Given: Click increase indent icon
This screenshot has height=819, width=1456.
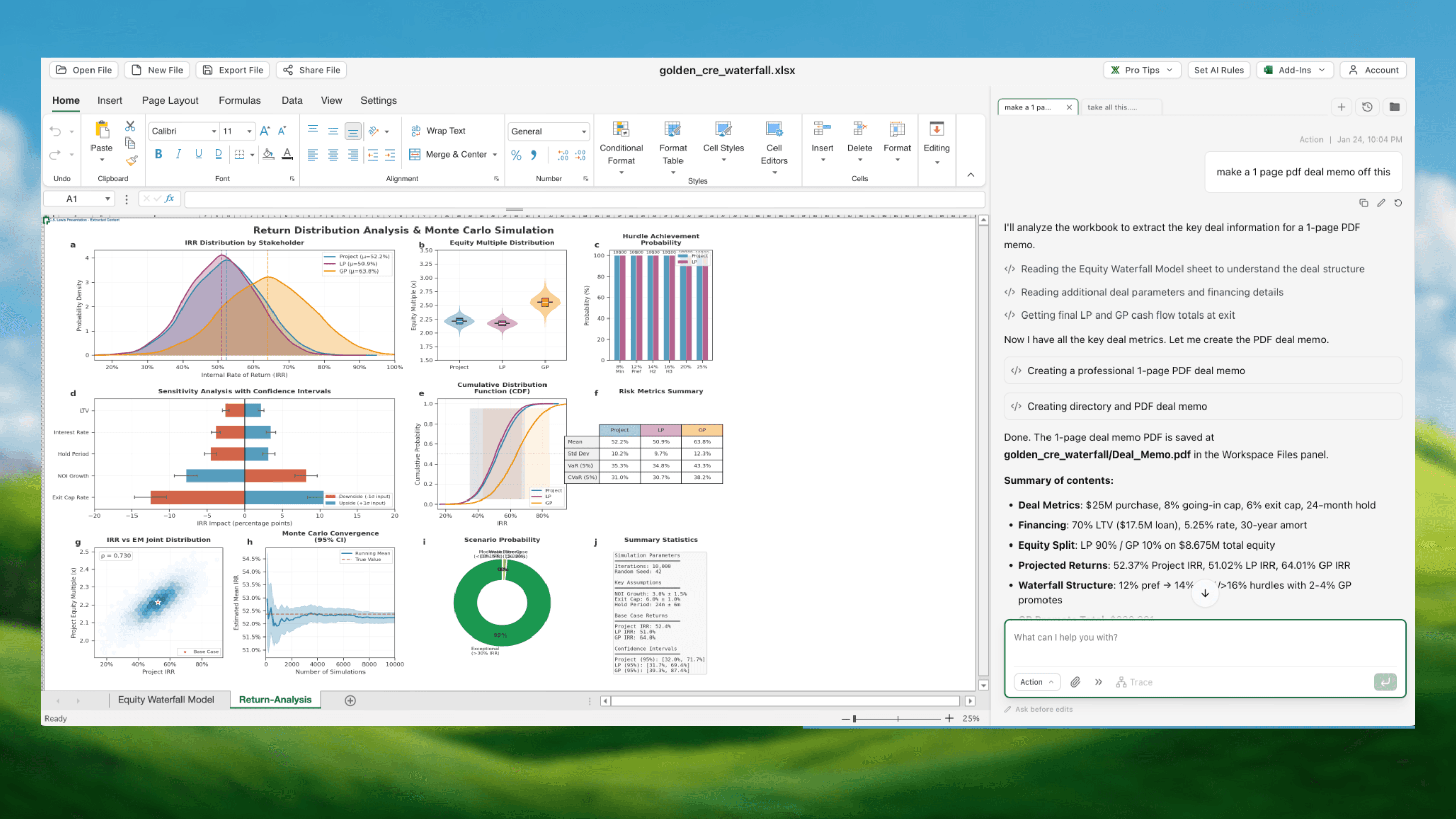Looking at the screenshot, I should (x=390, y=154).
